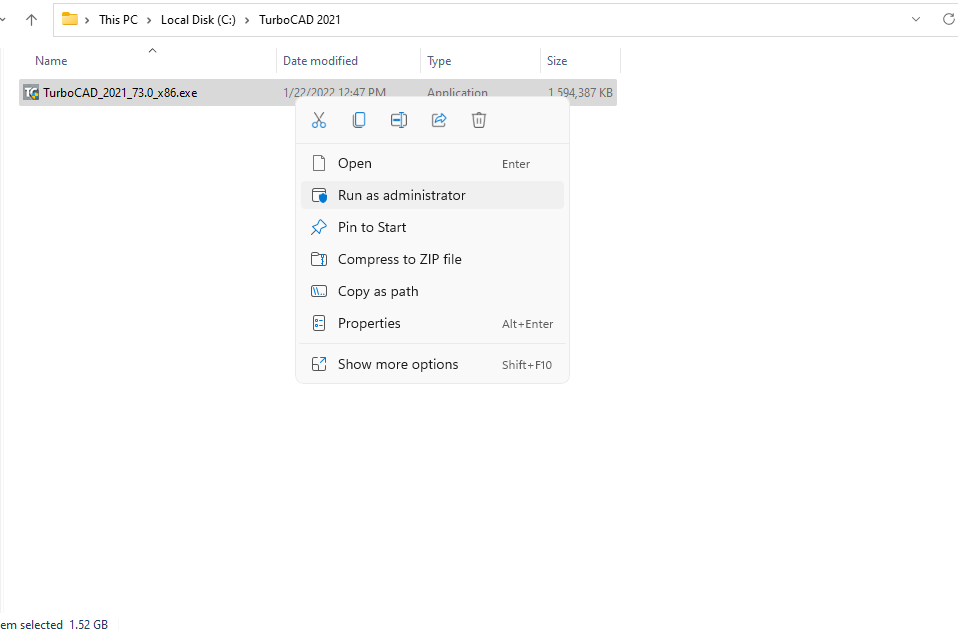This screenshot has height=634, width=958.
Task: Choose Open from the context menu
Action: (x=433, y=164)
